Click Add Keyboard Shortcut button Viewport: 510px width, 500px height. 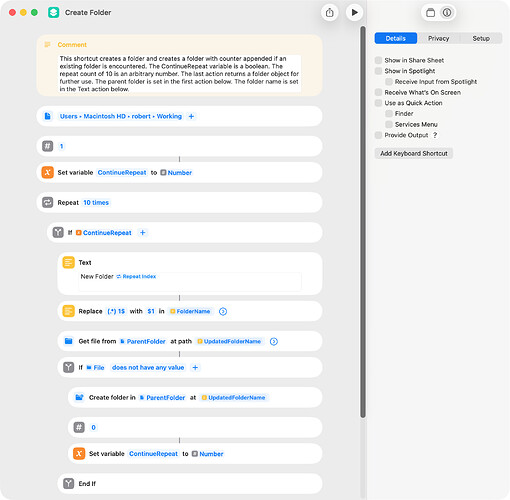pos(414,153)
